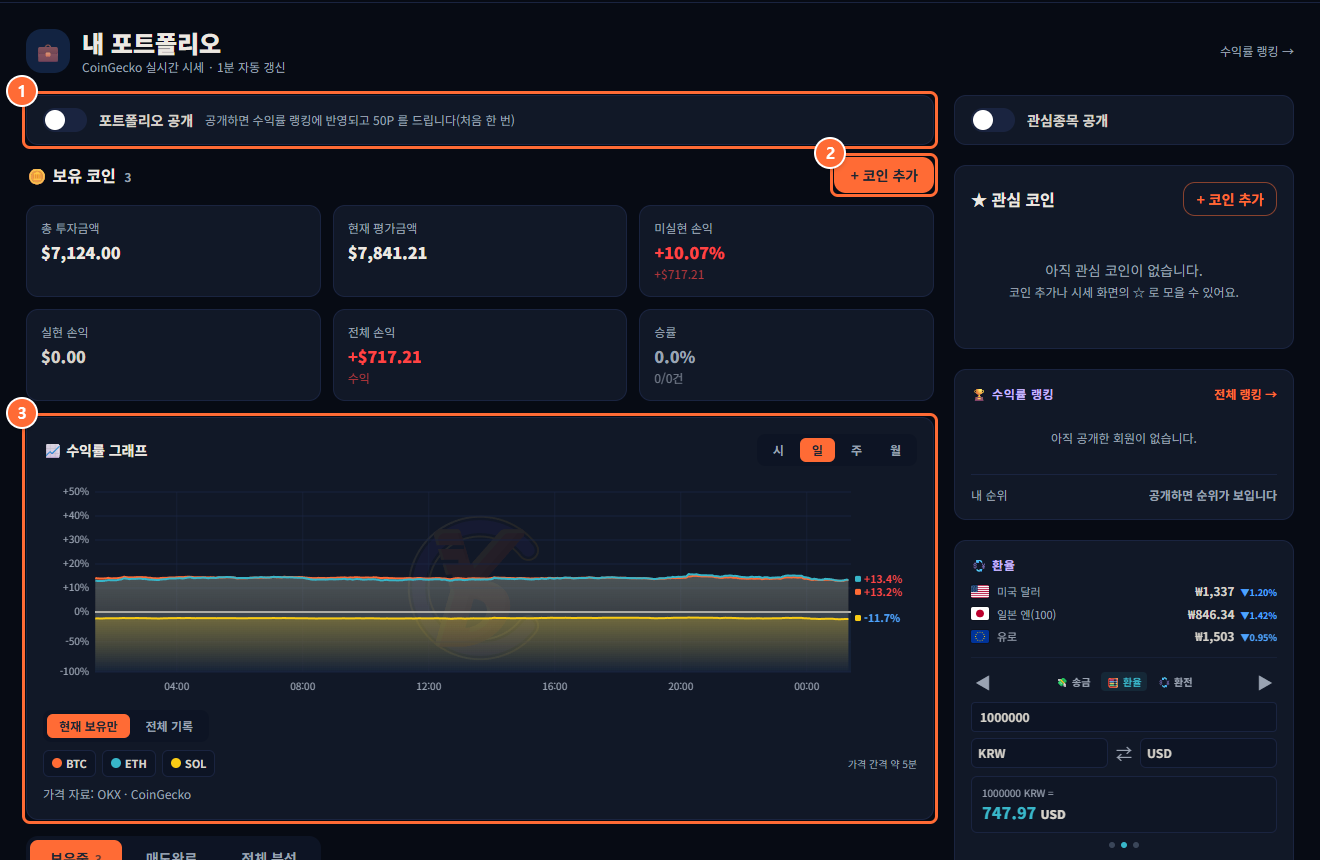1320x860 pixels.
Task: Click the first pagination dot below the converter
Action: click(x=1112, y=845)
